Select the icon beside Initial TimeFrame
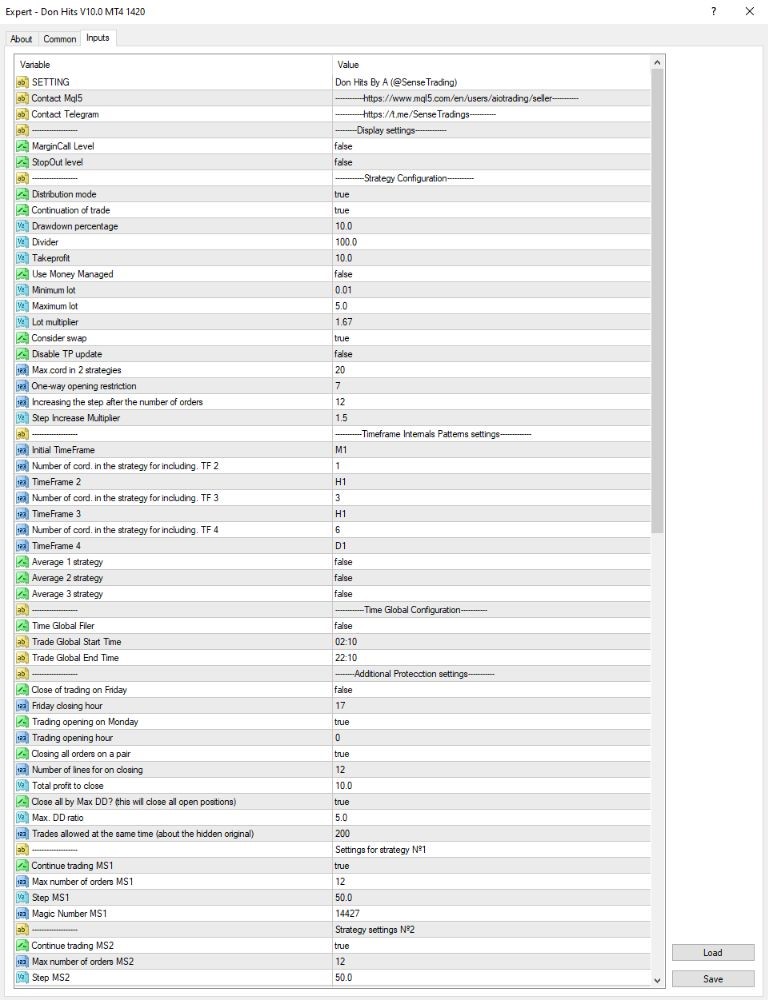 (22, 450)
